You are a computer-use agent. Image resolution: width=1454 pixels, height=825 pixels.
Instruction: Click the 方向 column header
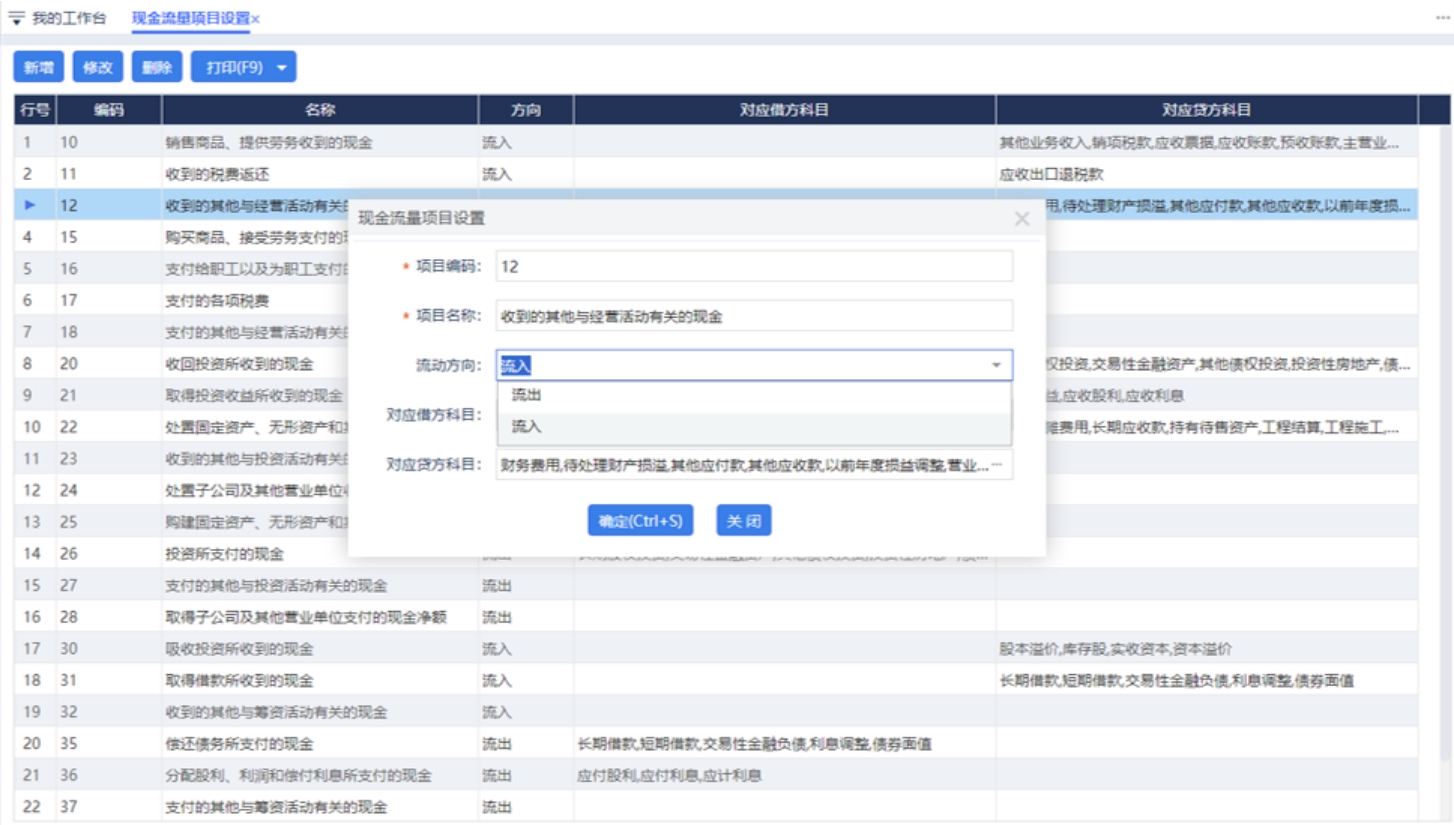(526, 110)
